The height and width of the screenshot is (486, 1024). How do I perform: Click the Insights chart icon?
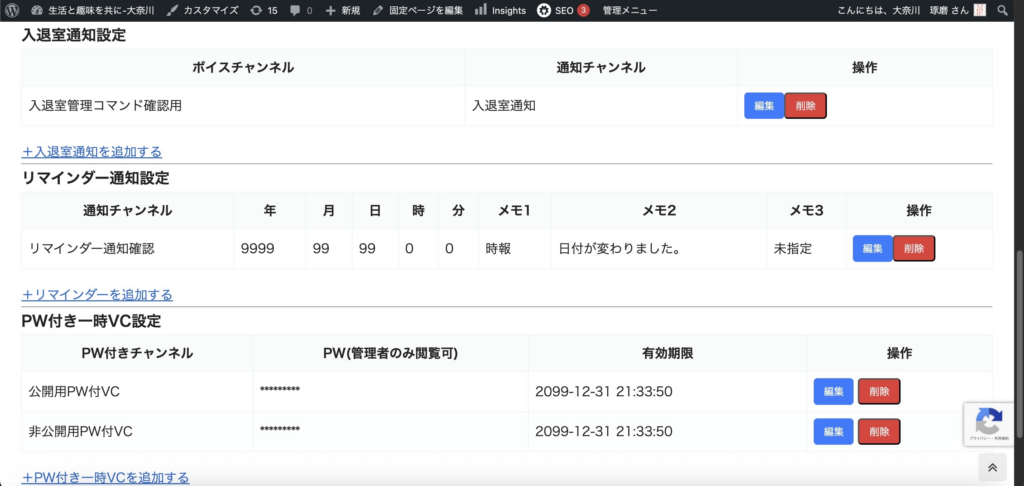click(481, 10)
